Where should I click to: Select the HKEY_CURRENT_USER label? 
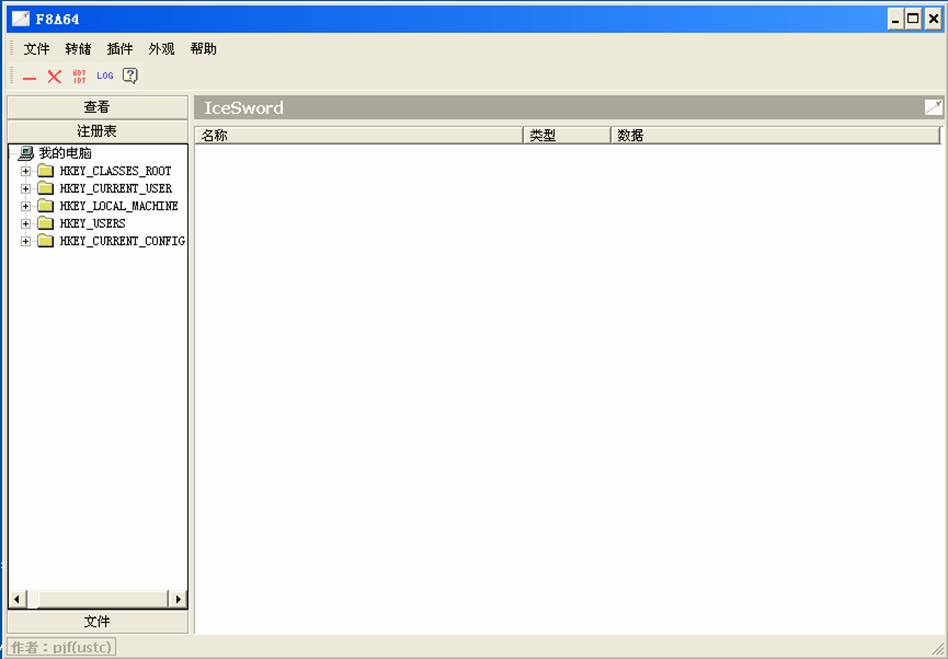(x=116, y=189)
